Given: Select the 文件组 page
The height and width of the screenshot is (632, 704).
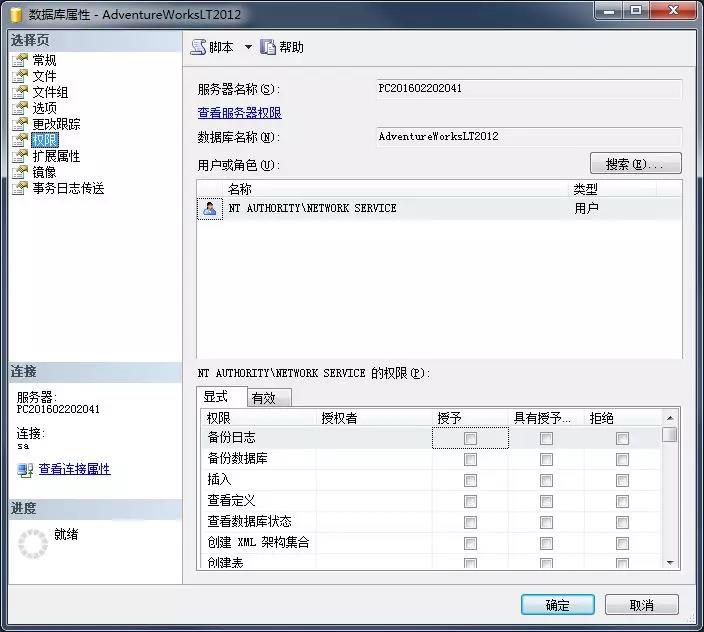Looking at the screenshot, I should coord(50,92).
